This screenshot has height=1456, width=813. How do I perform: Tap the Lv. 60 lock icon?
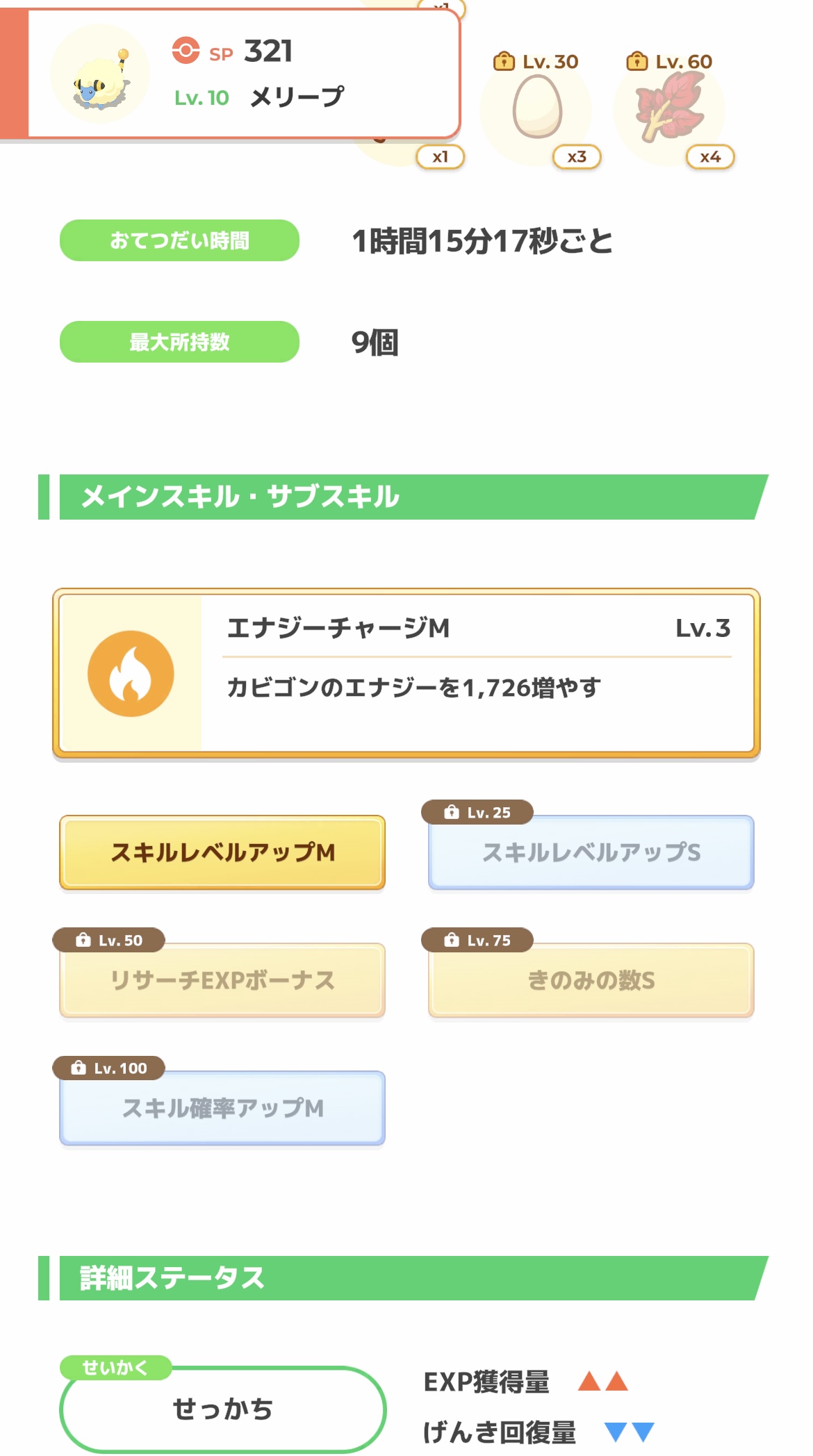[637, 62]
